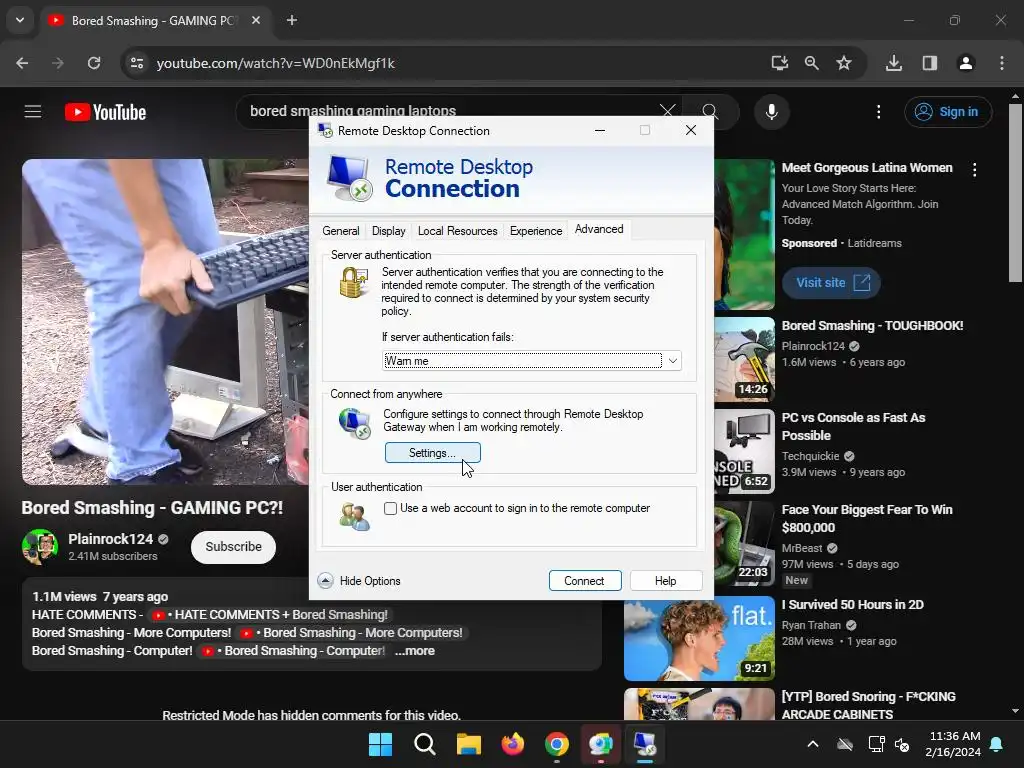
Task: Close the Bored Smashing tab
Action: (x=256, y=20)
